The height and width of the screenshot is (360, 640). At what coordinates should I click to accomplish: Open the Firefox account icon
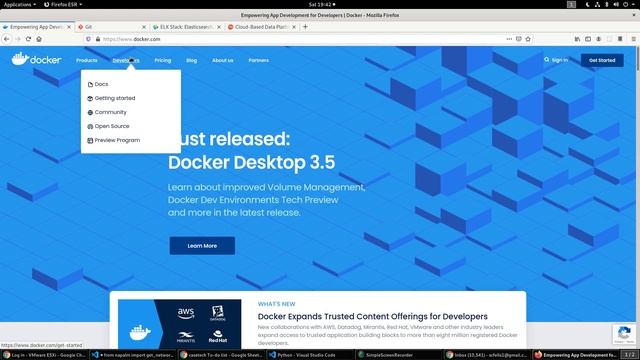[x=598, y=39]
